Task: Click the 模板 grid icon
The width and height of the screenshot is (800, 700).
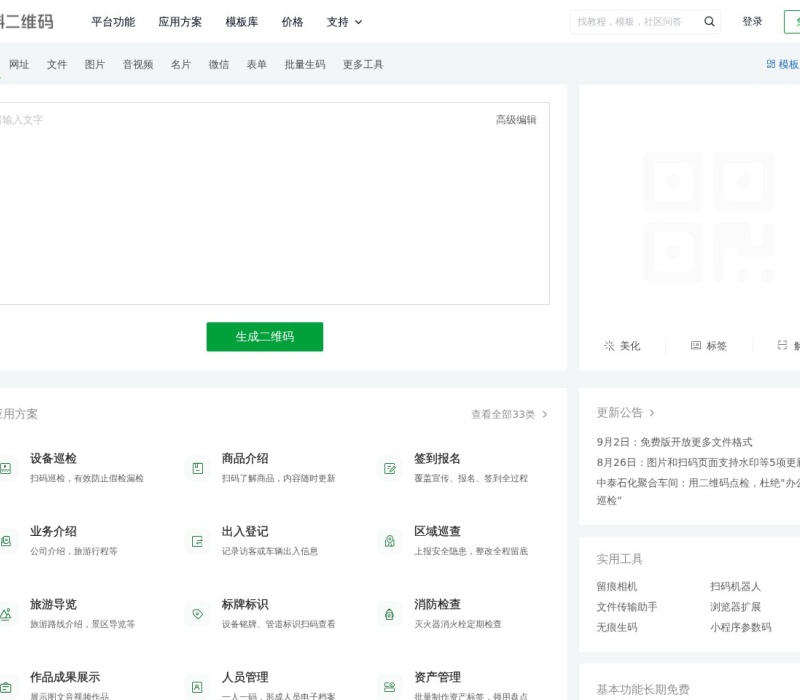Action: [770, 64]
